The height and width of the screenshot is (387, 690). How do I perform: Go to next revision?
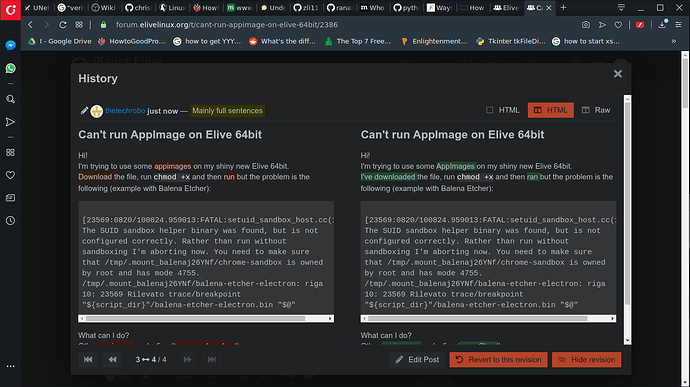click(187, 360)
